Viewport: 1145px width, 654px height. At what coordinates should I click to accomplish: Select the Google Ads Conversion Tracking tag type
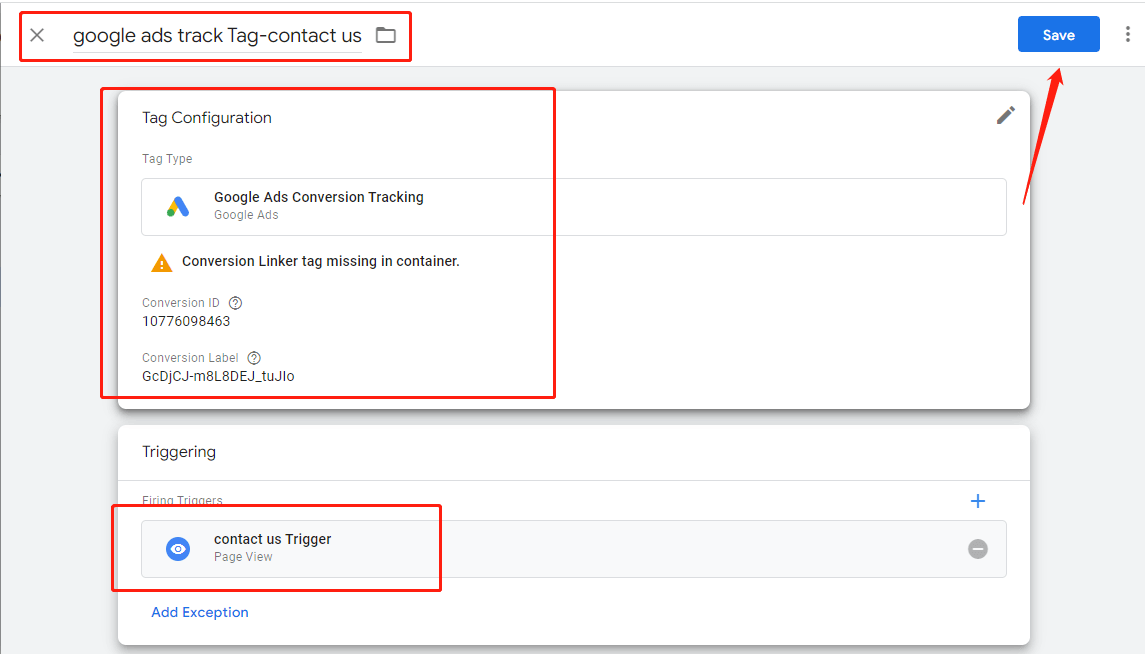574,207
